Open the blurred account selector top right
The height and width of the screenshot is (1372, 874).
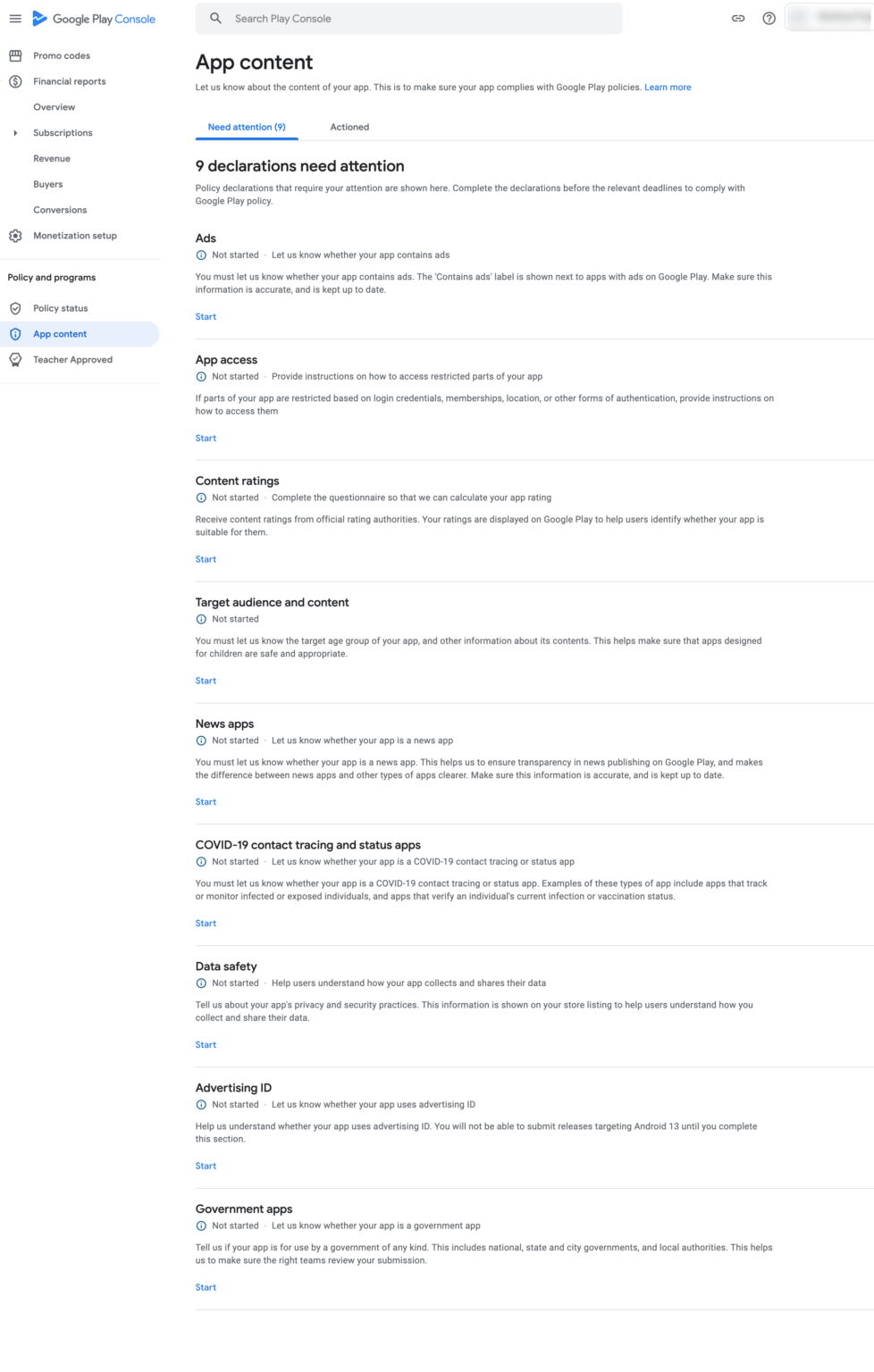click(829, 17)
